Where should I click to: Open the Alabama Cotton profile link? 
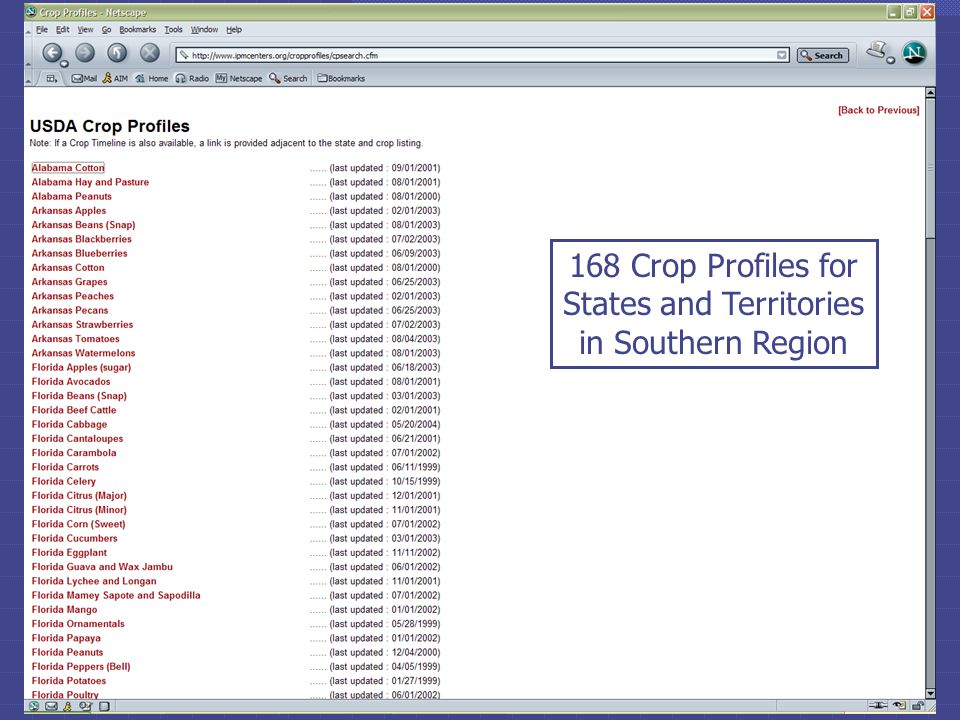pyautogui.click(x=68, y=168)
